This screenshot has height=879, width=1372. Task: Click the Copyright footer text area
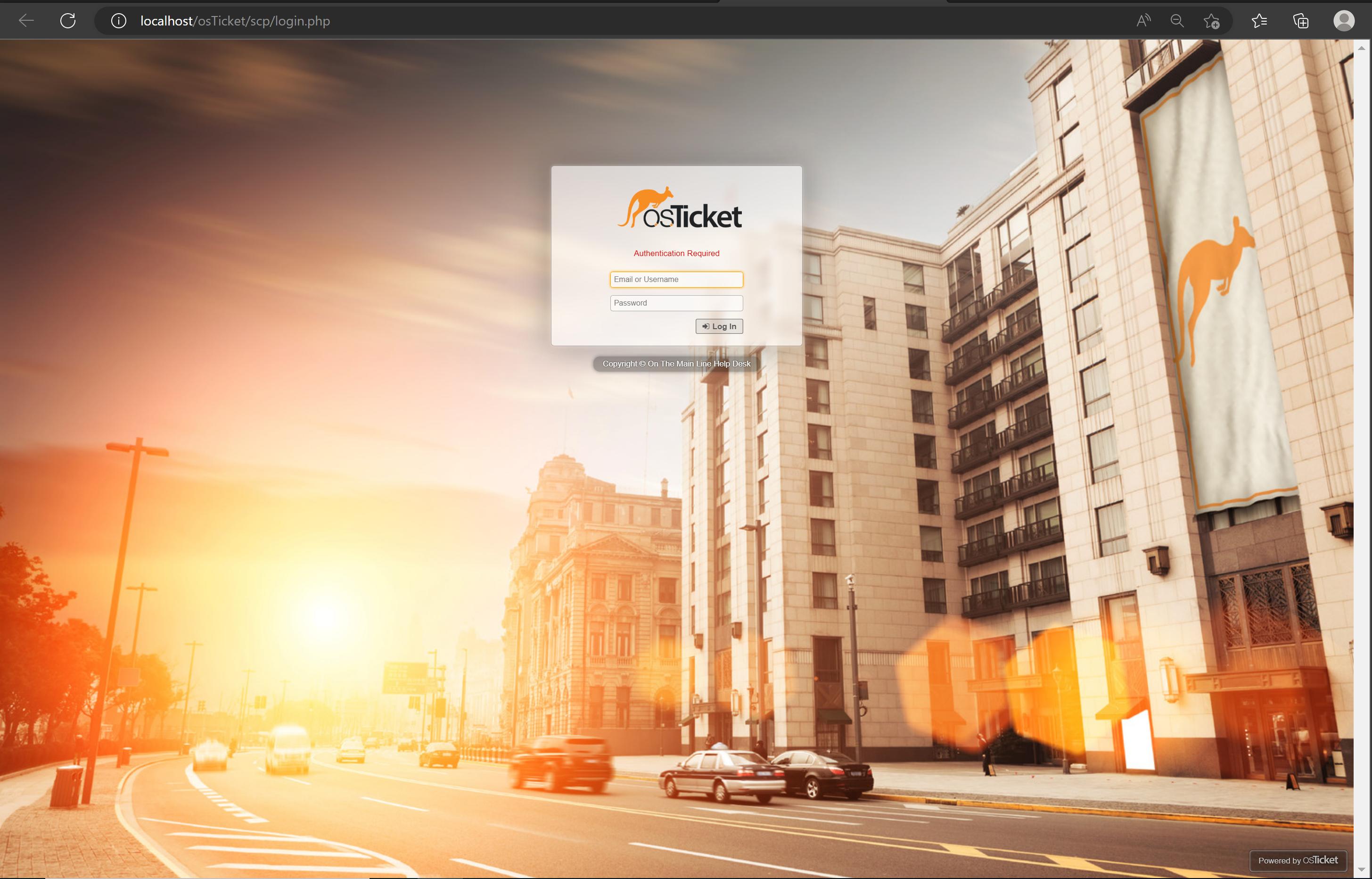(676, 363)
